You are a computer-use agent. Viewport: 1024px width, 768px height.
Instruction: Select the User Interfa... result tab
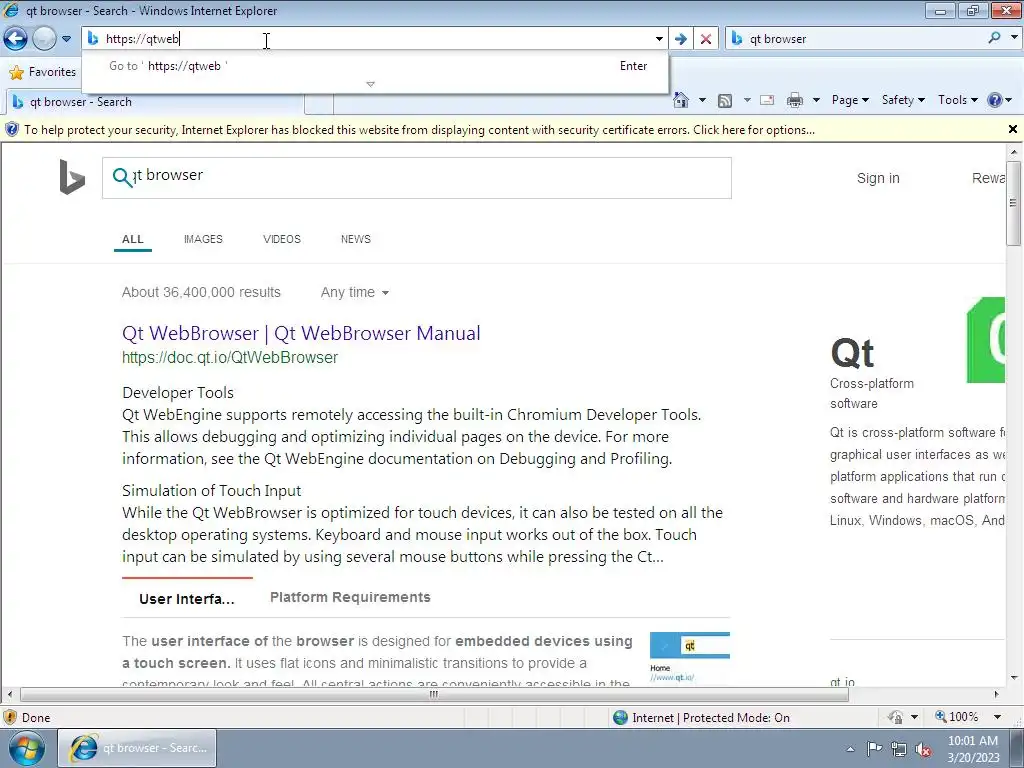(x=187, y=598)
